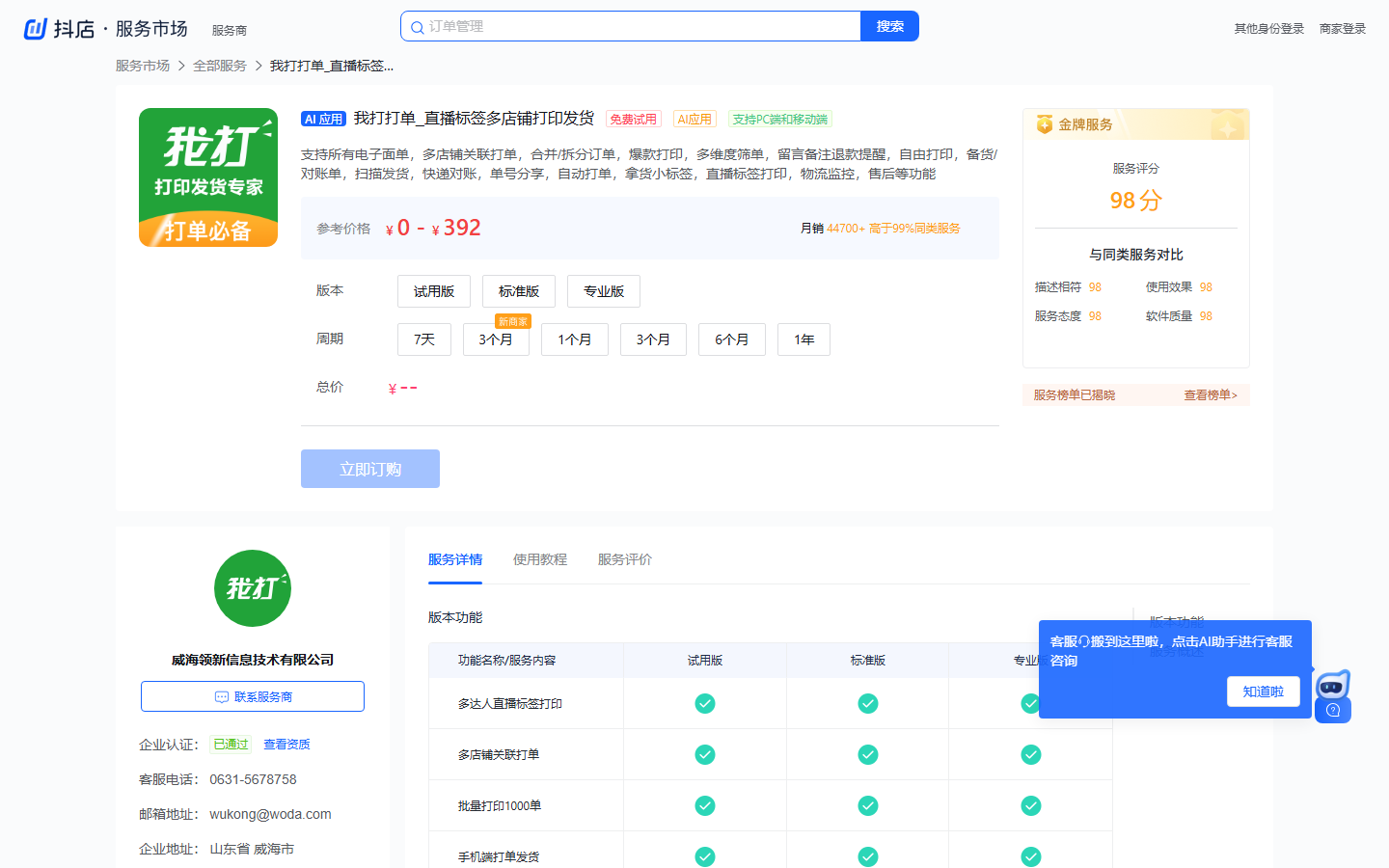Open the AI assistant robot icon
Screen dimensions: 1389x868
point(1332,686)
